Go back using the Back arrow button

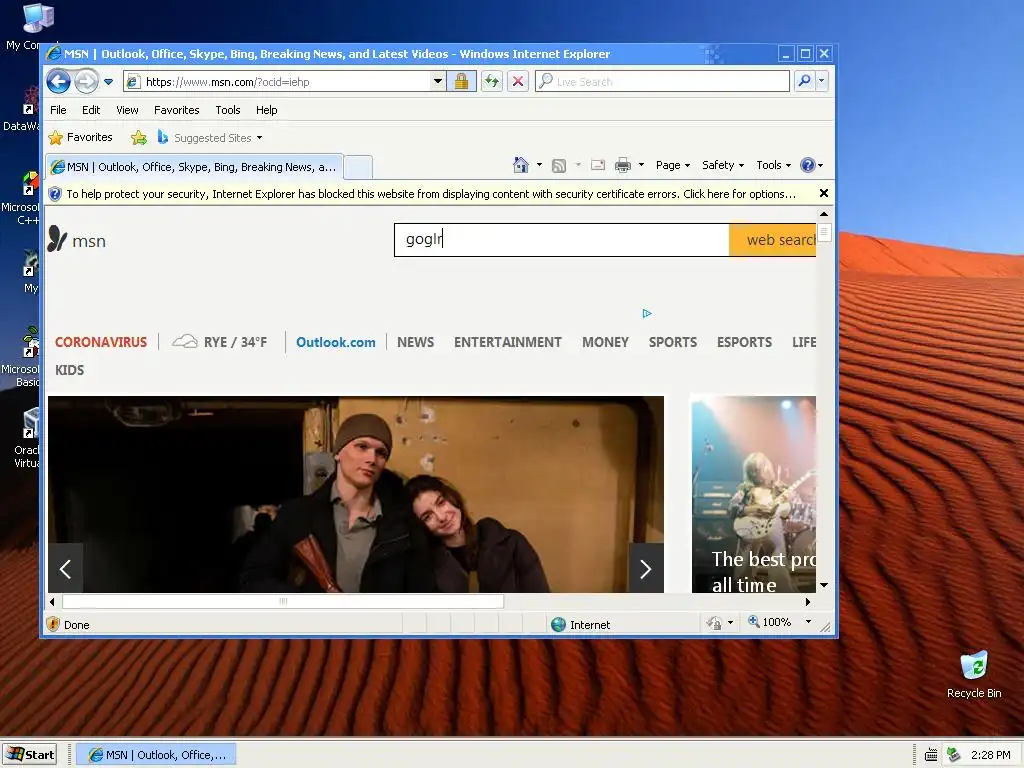click(x=58, y=82)
